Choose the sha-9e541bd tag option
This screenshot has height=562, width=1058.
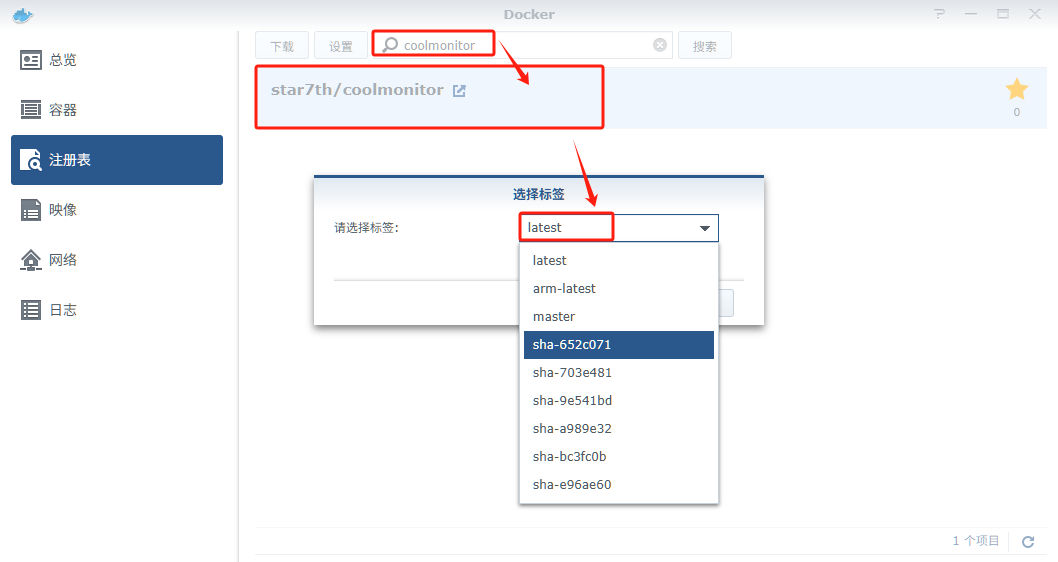(619, 401)
